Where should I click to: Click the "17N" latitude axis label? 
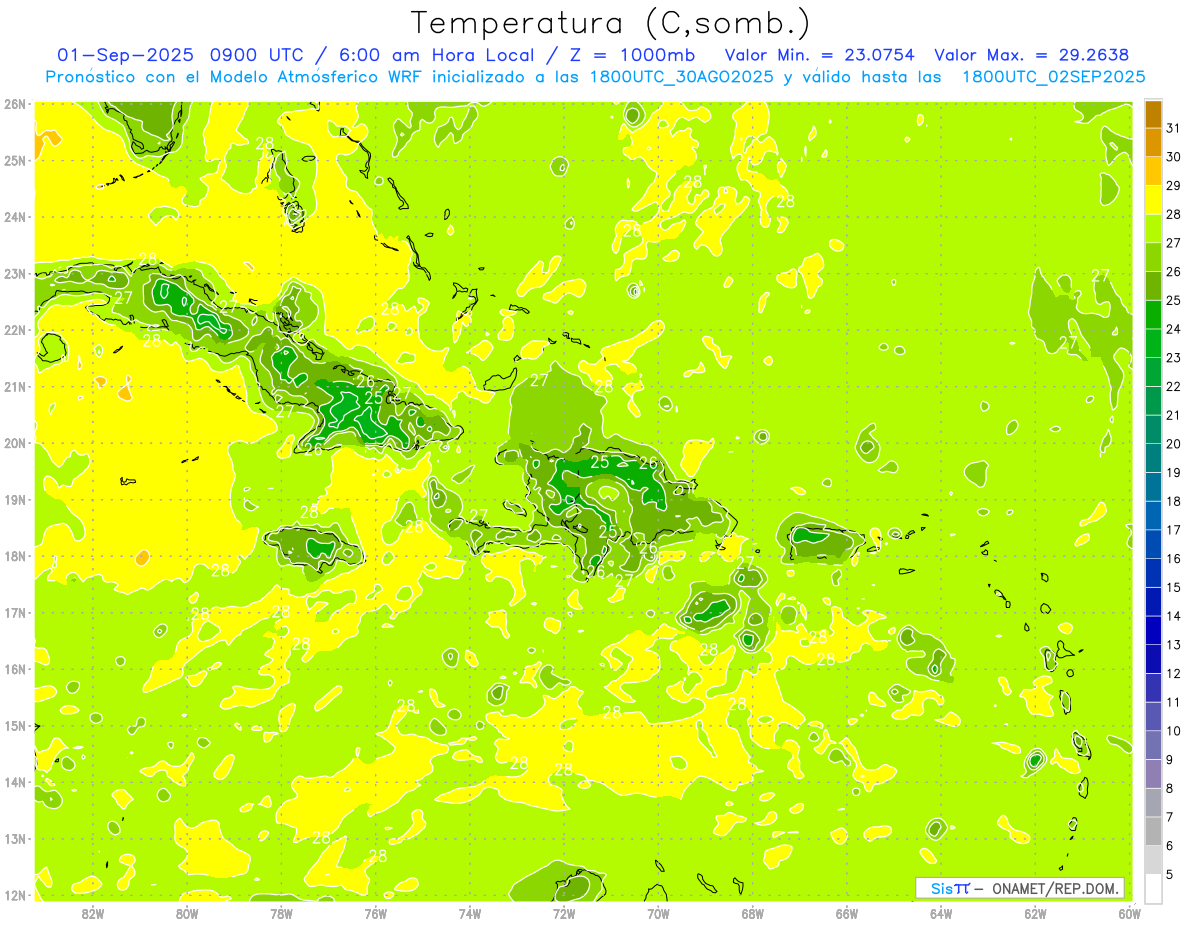click(15, 612)
